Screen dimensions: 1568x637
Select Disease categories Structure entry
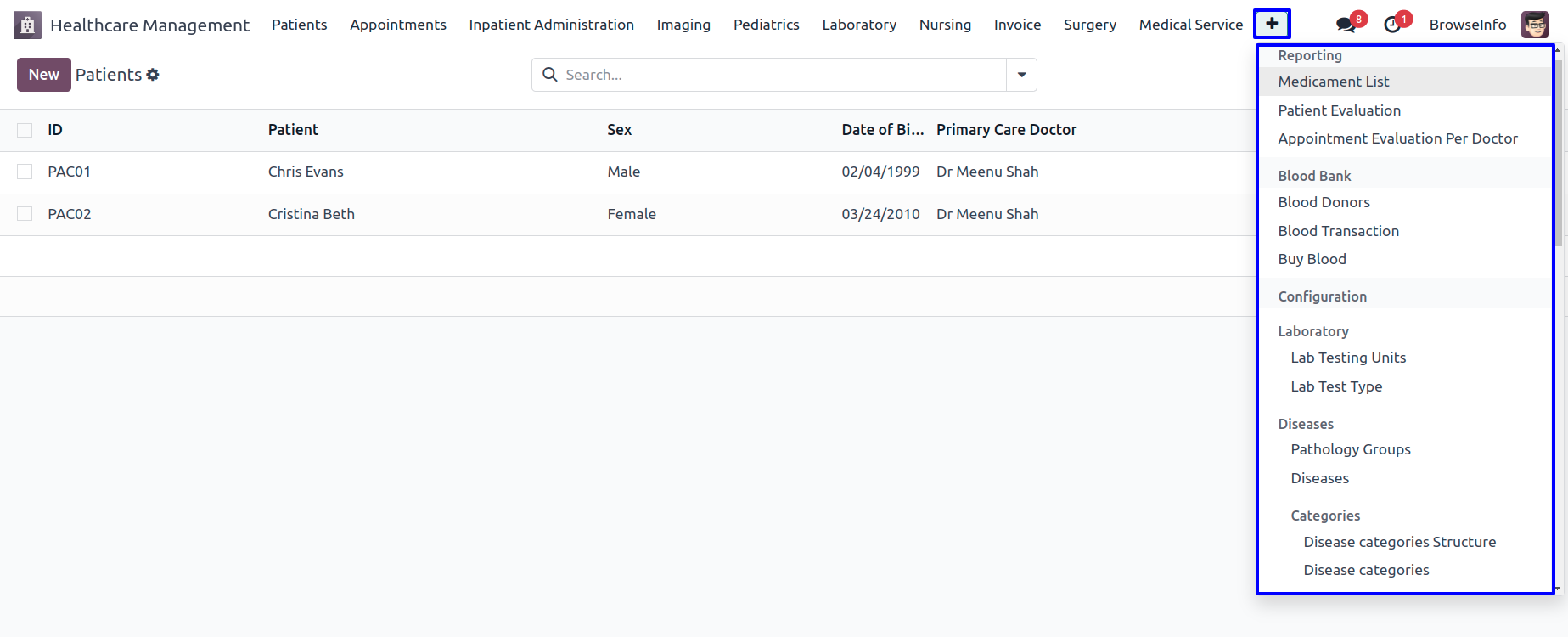pos(1404,542)
